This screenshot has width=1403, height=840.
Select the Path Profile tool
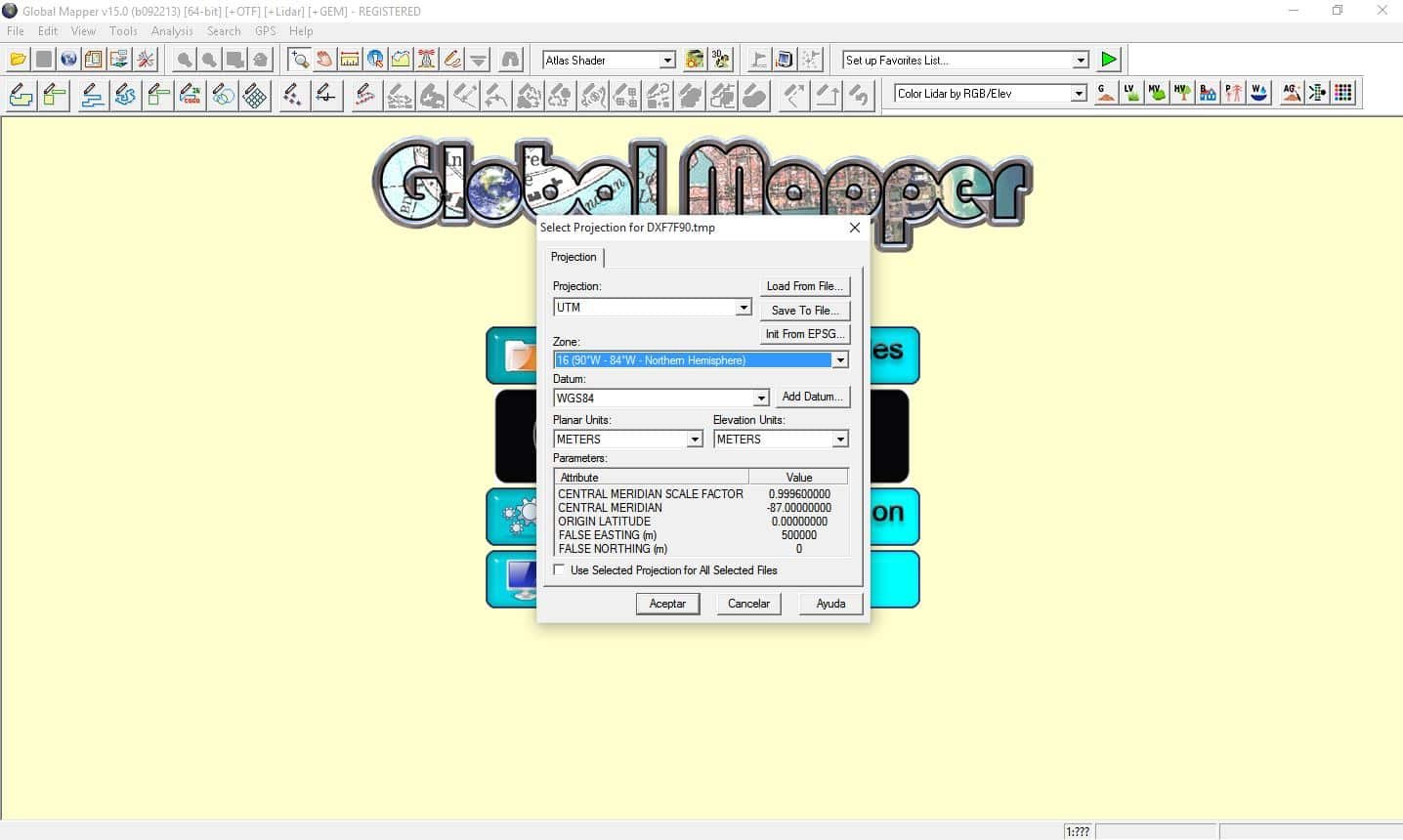(x=401, y=60)
